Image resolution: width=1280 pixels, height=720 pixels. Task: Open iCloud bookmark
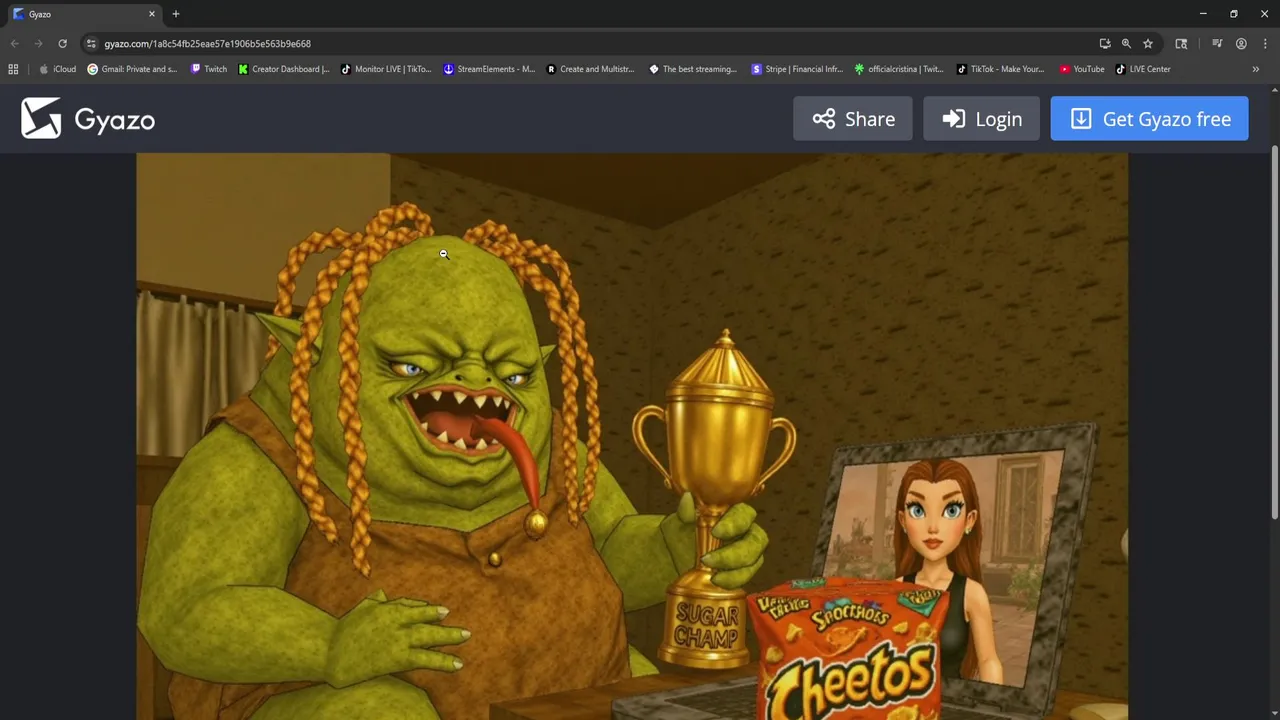(57, 69)
